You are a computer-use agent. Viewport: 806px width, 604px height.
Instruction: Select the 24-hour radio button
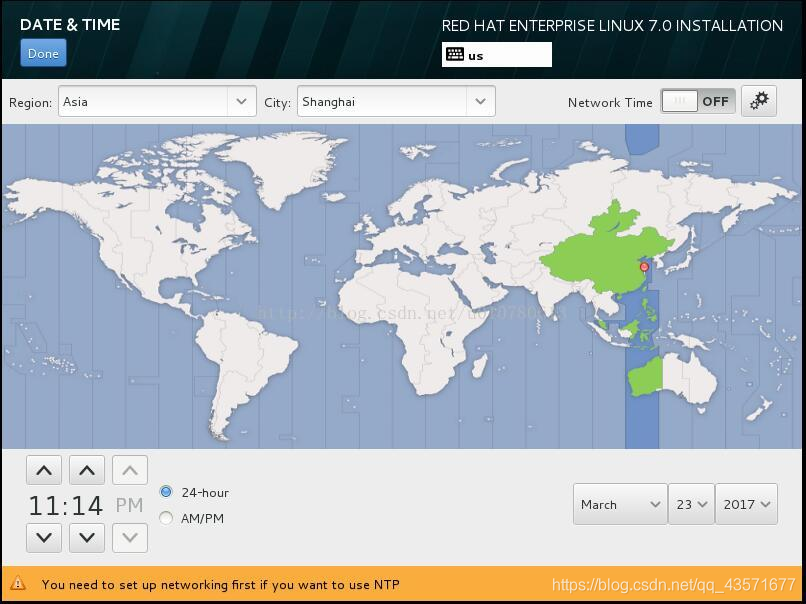point(166,492)
